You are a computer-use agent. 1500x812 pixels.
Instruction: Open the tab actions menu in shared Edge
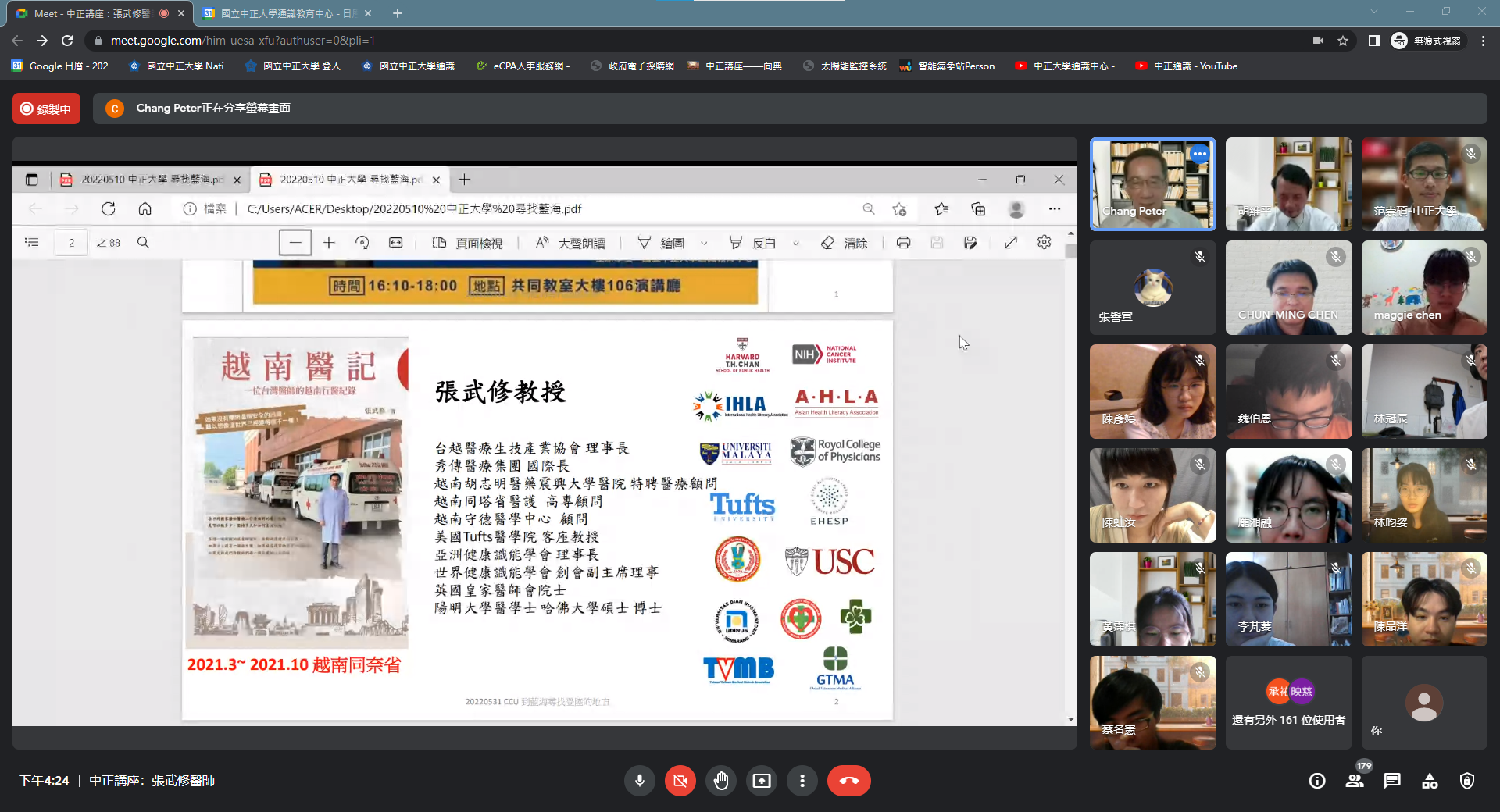point(31,180)
